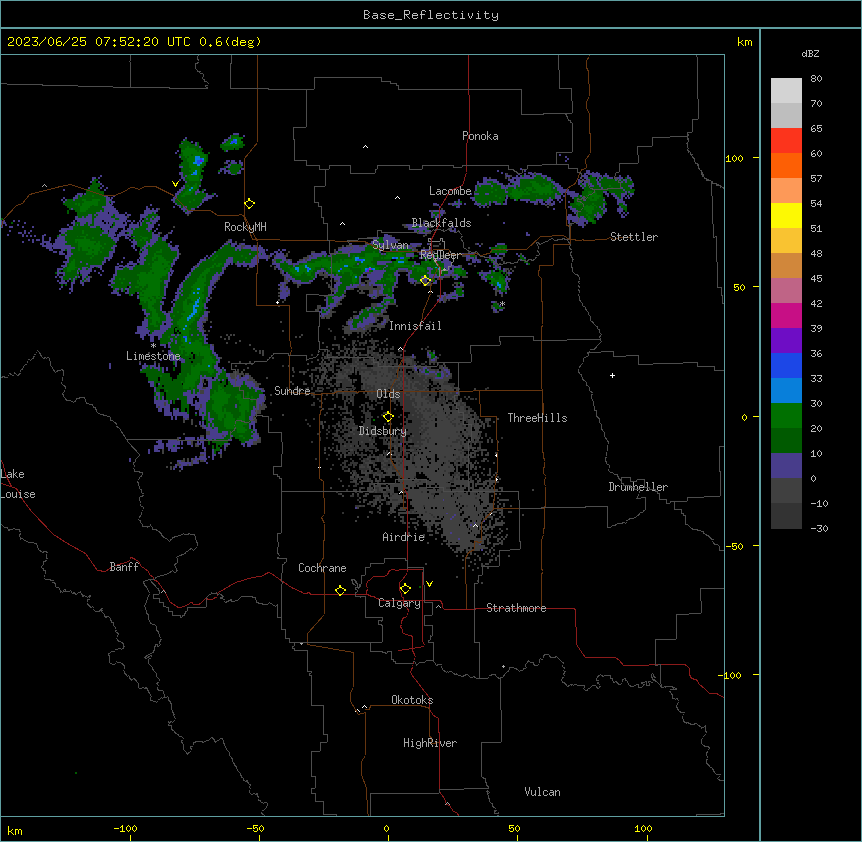Image resolution: width=862 pixels, height=842 pixels.
Task: Click the Limestone label
Action: (x=153, y=356)
